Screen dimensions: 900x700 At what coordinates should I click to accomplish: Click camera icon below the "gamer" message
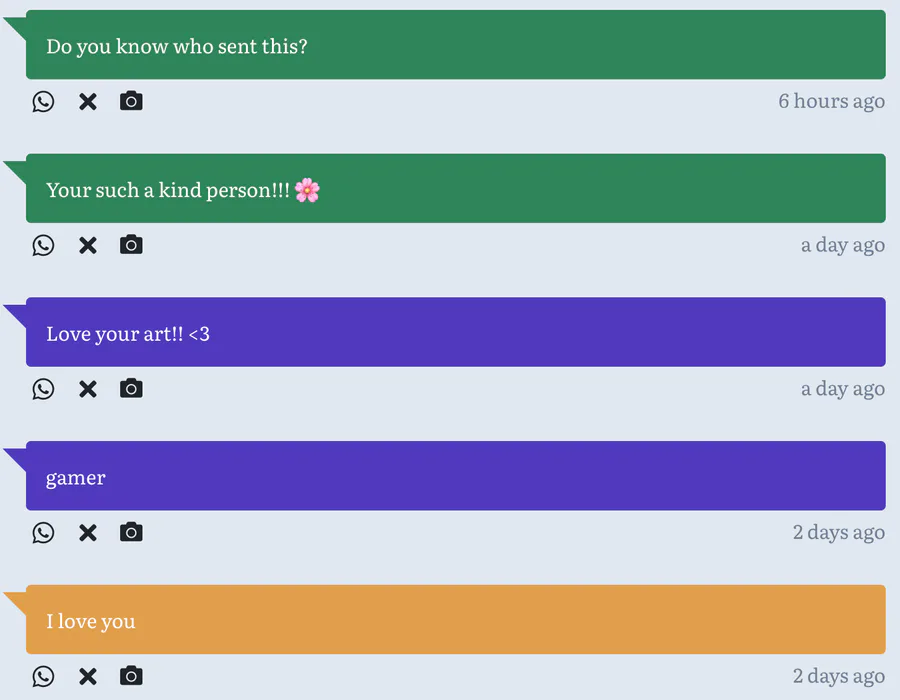(131, 532)
